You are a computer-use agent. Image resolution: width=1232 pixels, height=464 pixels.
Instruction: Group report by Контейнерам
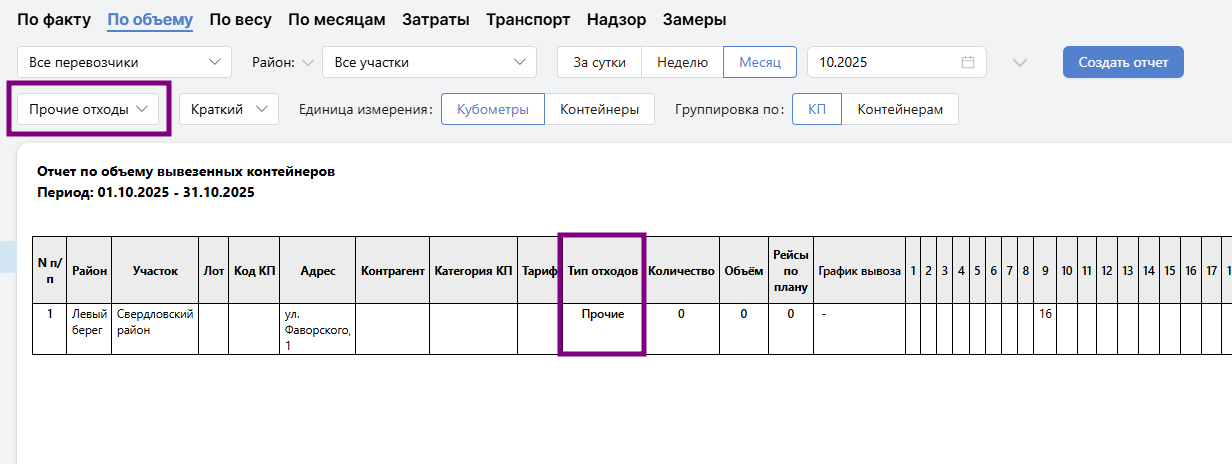pyautogui.click(x=899, y=109)
